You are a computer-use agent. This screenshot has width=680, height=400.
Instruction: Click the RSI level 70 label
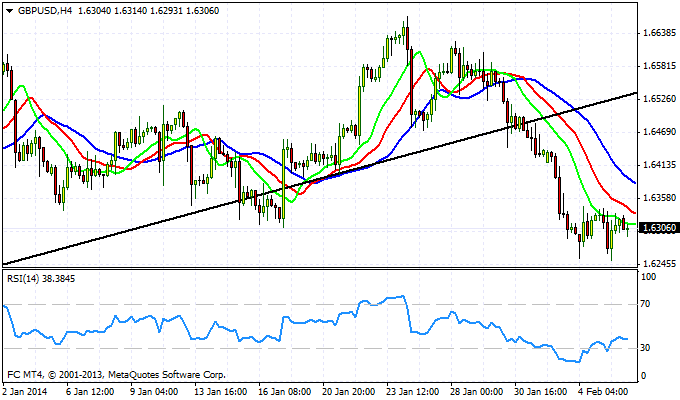[x=646, y=304]
